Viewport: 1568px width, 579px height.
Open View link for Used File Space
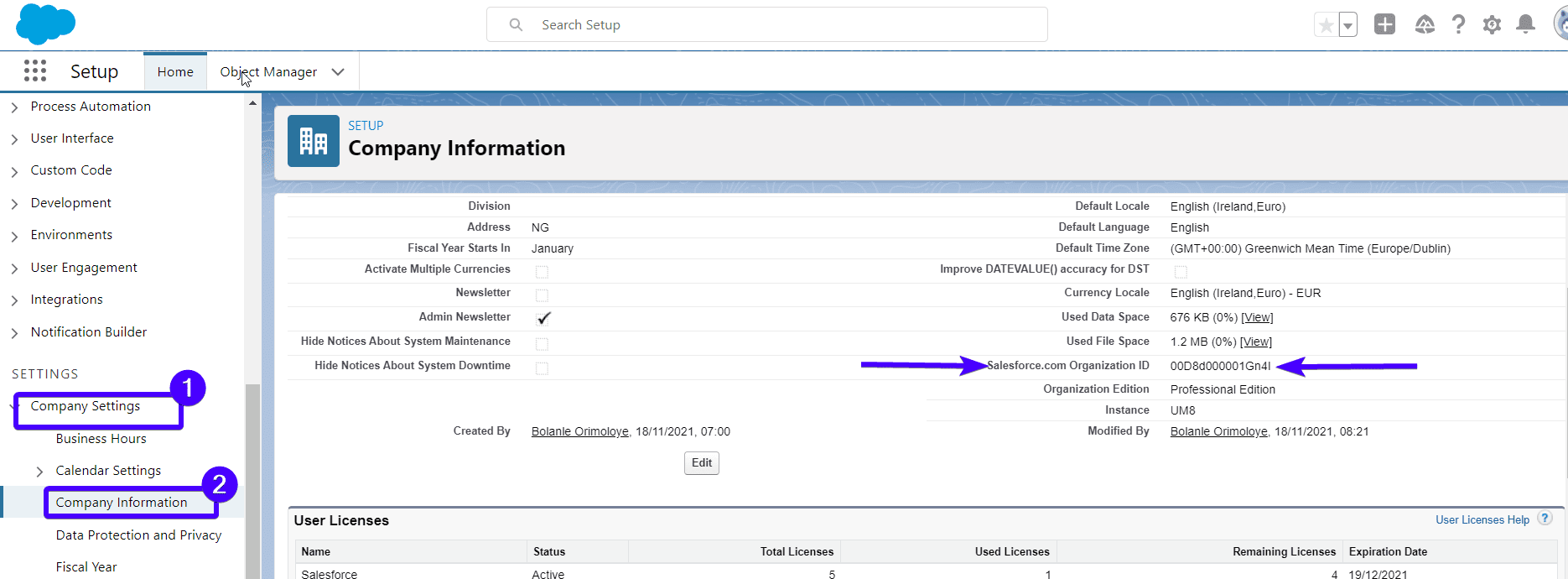click(x=1256, y=342)
